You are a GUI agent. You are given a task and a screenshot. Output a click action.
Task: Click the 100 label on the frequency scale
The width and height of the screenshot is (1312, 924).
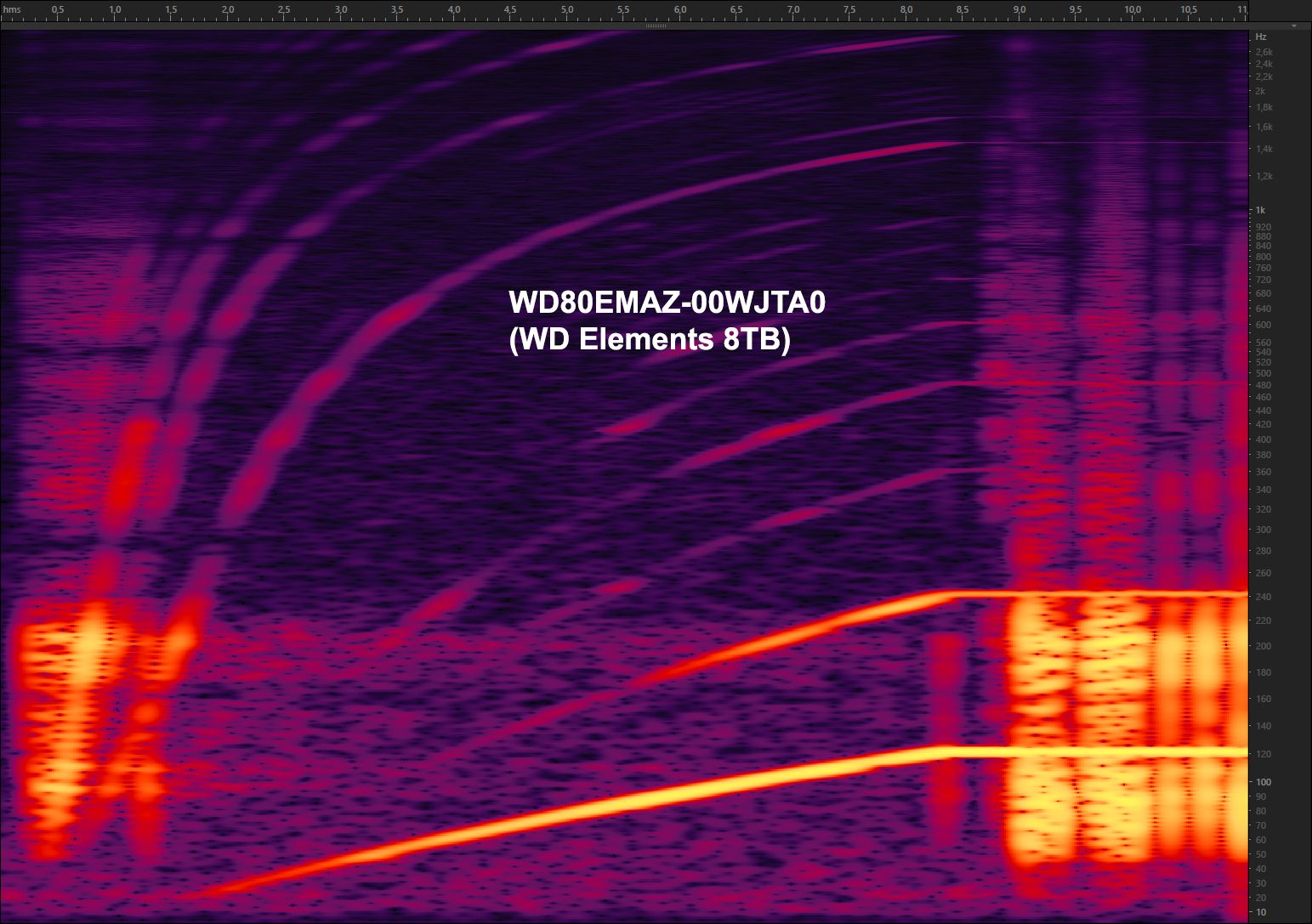coord(1264,782)
